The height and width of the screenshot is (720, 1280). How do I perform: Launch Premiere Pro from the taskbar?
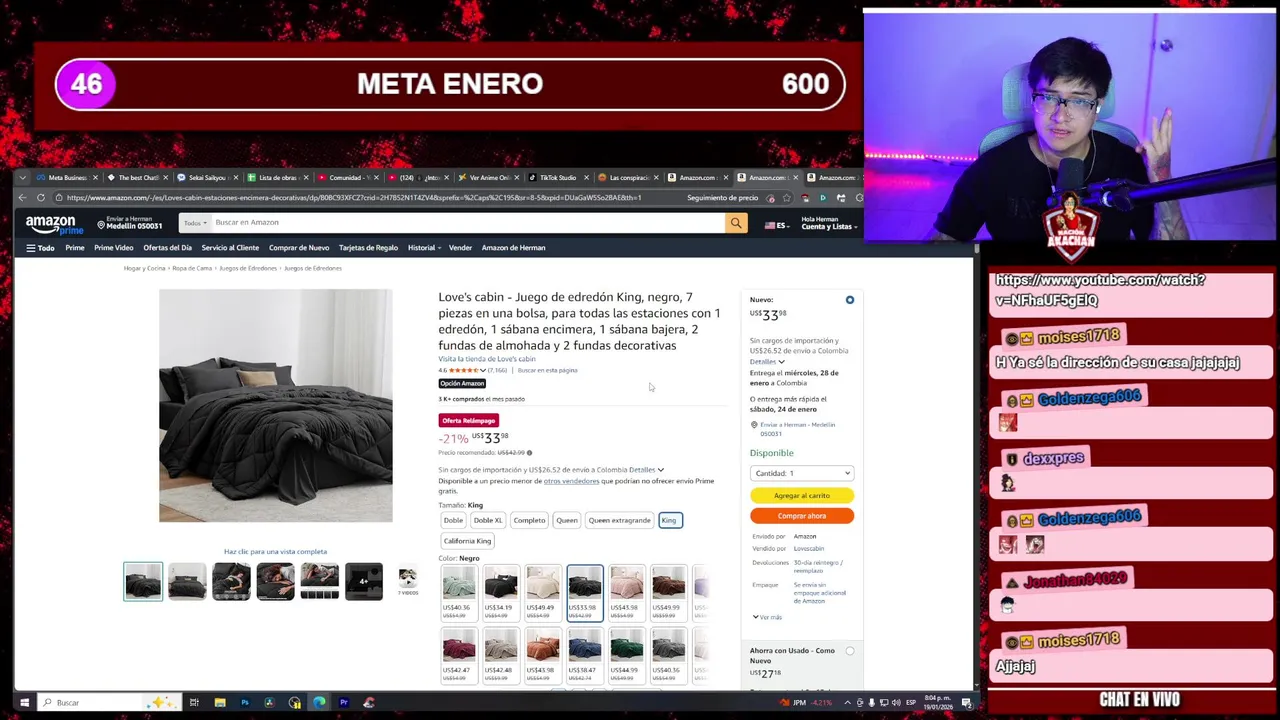click(343, 702)
